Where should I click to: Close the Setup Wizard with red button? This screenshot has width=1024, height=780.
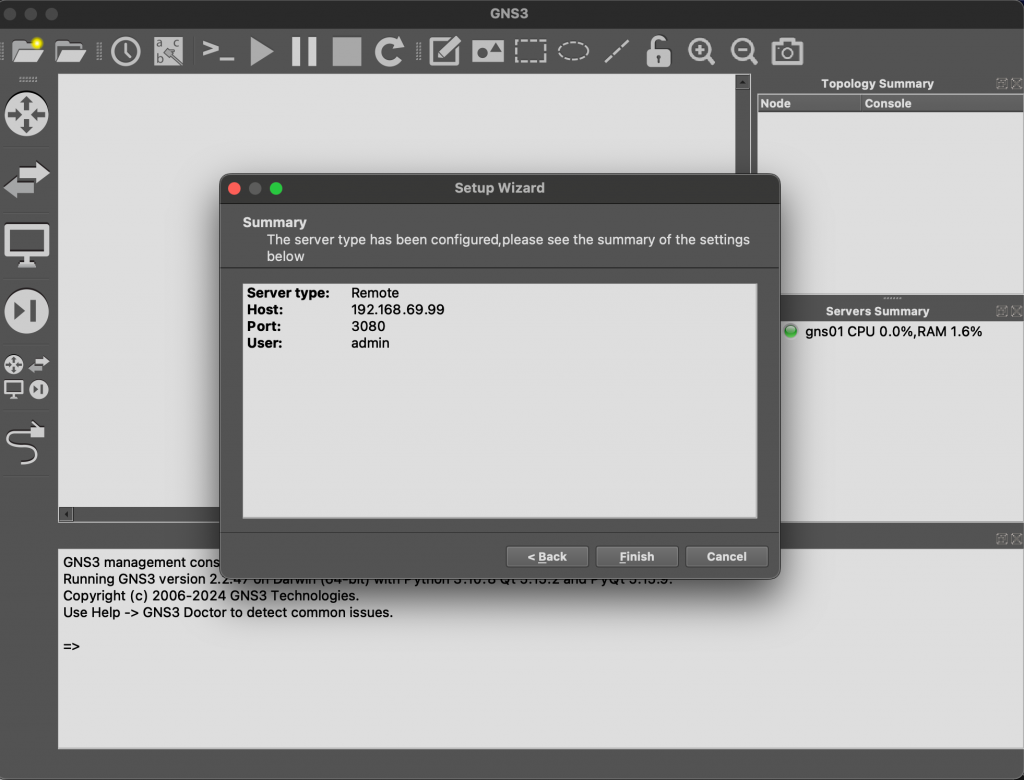coord(234,189)
